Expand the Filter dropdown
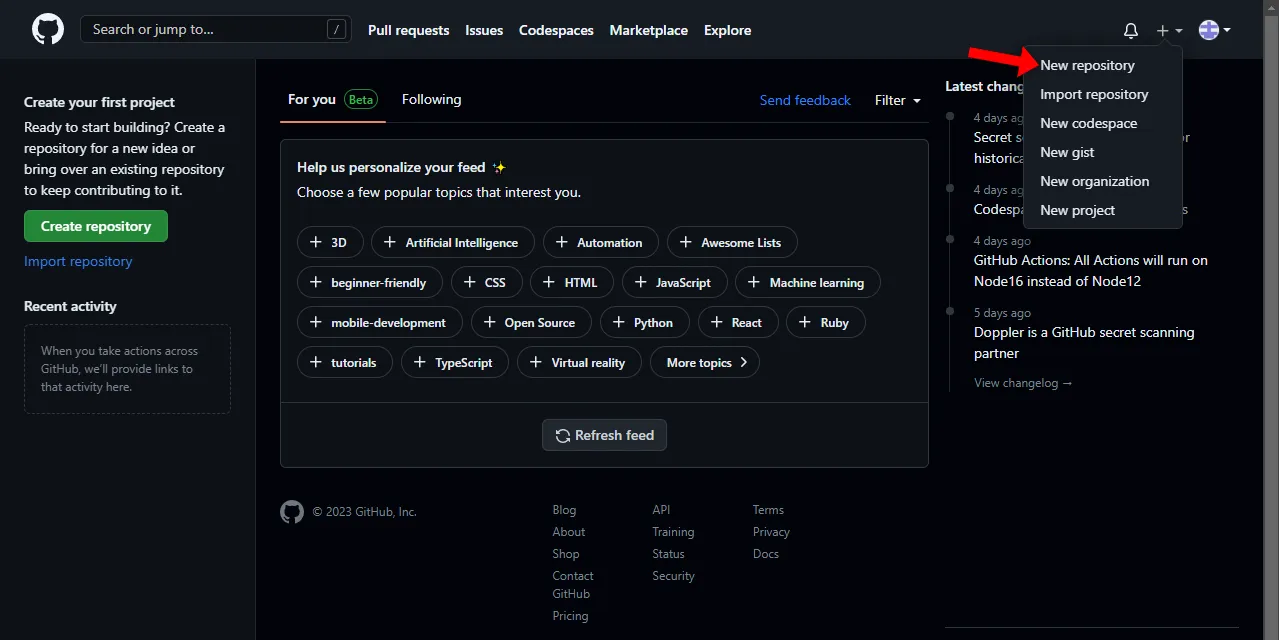Image resolution: width=1279 pixels, height=640 pixels. 898,100
